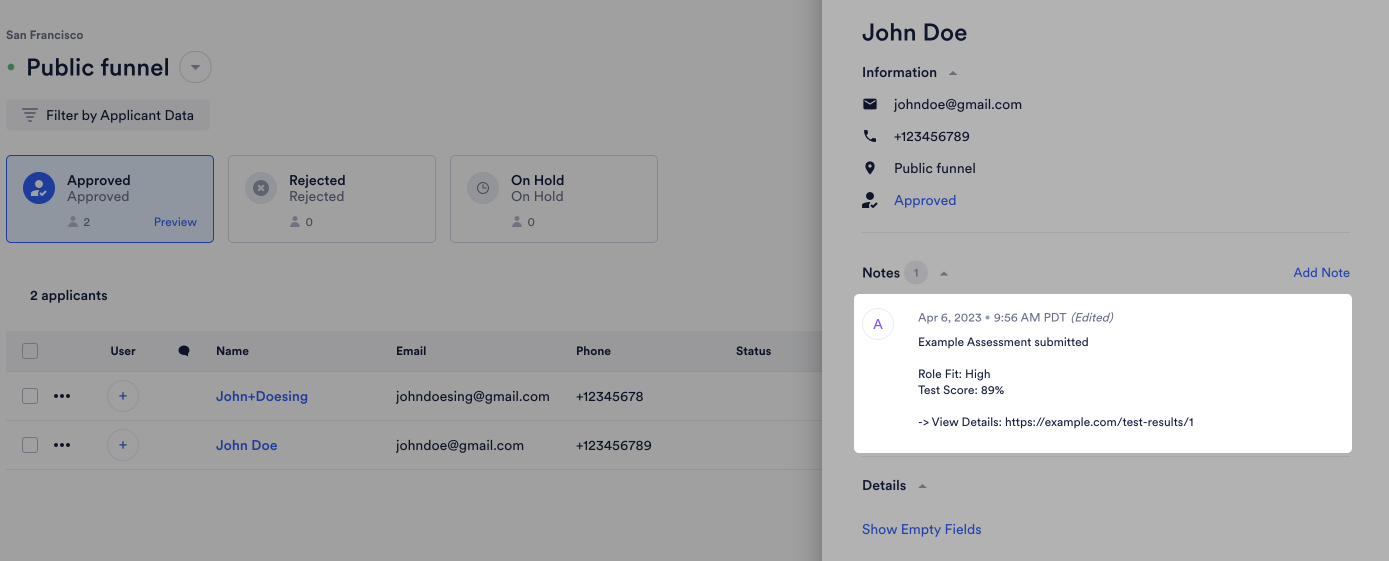1389x561 pixels.
Task: Select the On Hold stage card
Action: [x=553, y=198]
